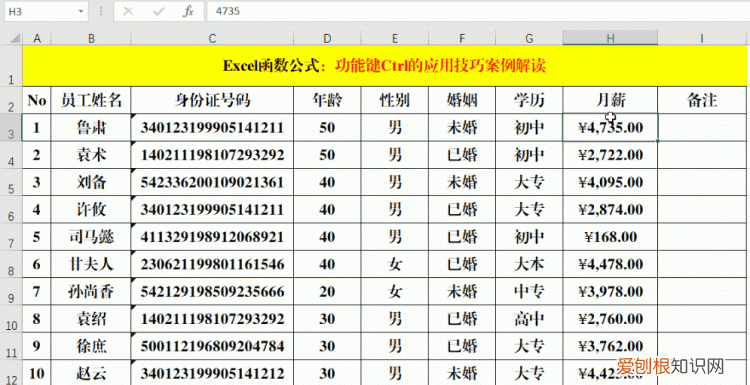The image size is (750, 385).
Task: Select cell with name 徐庶
Action: (91, 346)
